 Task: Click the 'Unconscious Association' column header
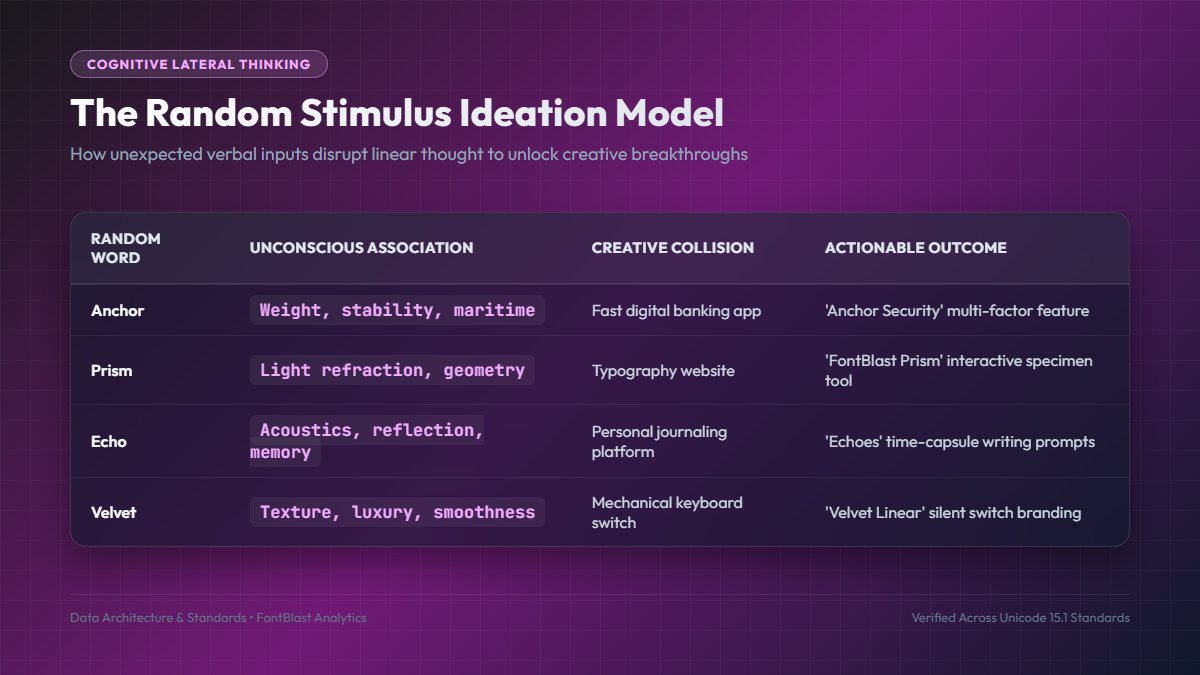tap(362, 248)
